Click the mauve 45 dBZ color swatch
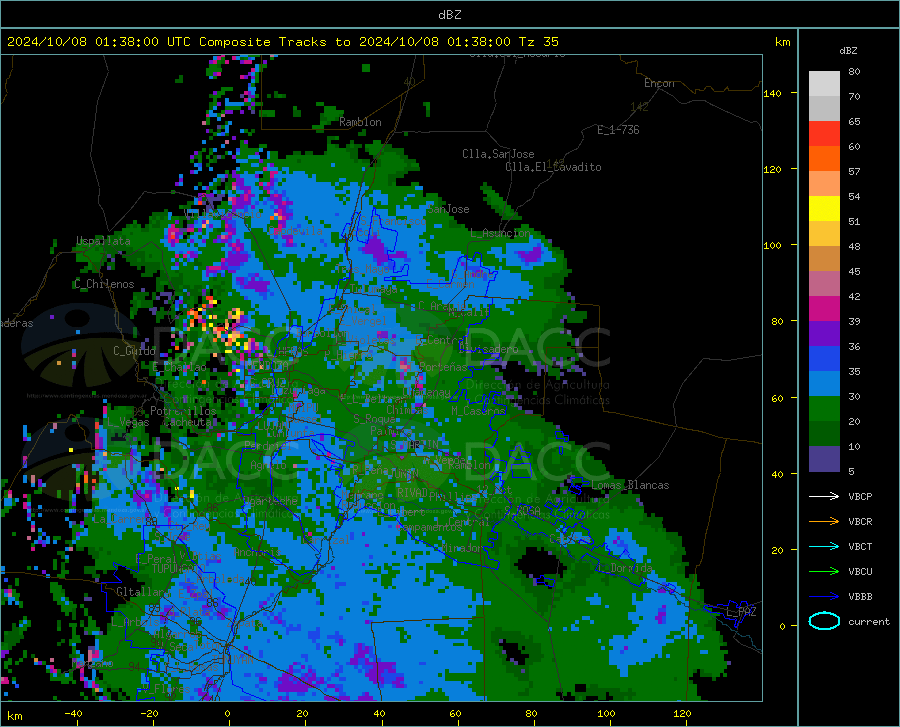Viewport: 900px width, 727px height. pos(824,284)
